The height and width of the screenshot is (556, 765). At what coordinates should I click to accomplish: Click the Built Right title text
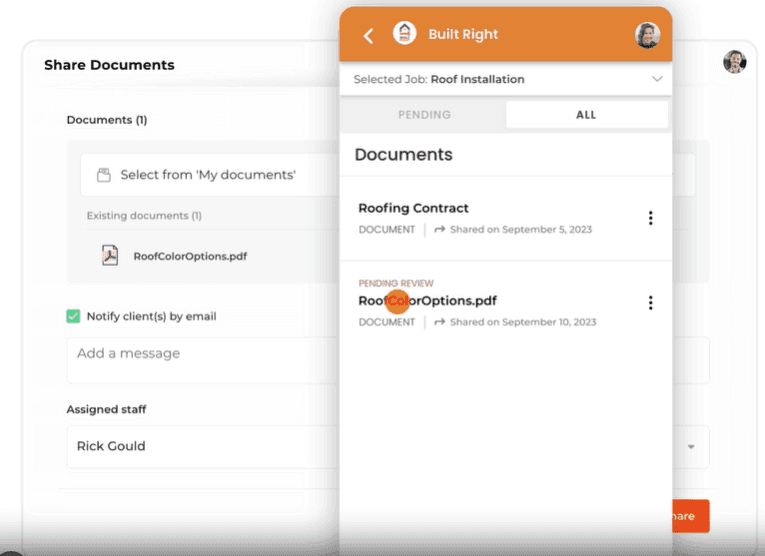(463, 34)
